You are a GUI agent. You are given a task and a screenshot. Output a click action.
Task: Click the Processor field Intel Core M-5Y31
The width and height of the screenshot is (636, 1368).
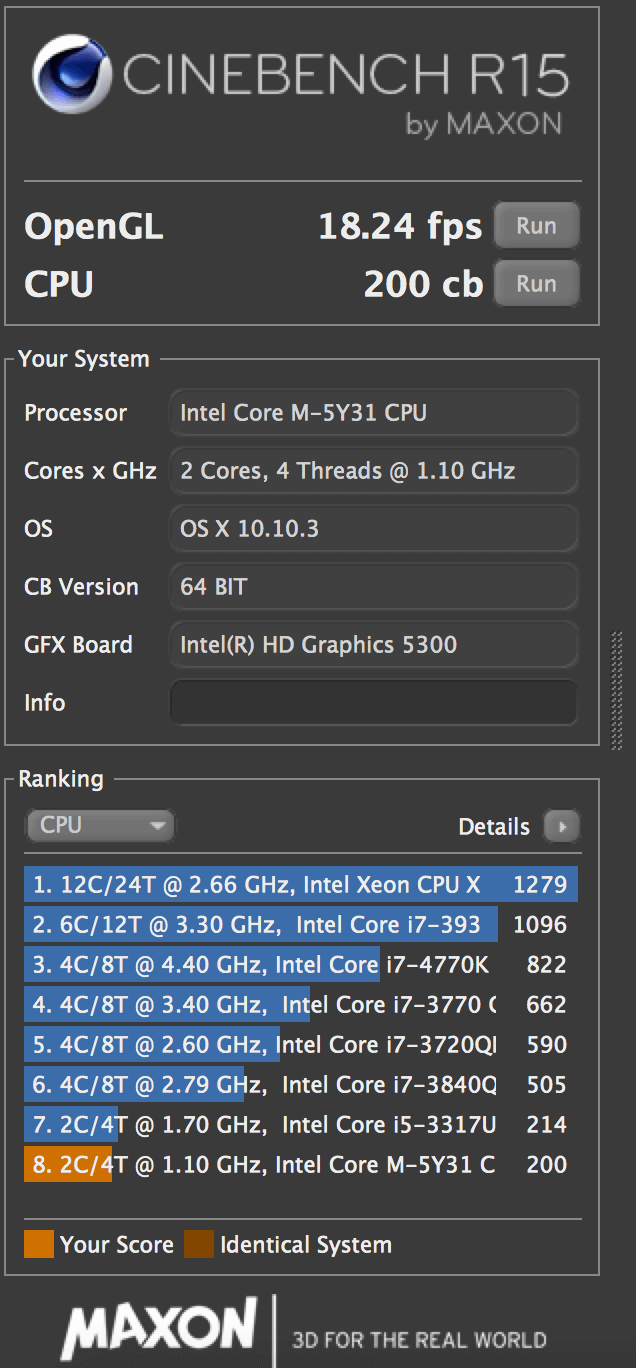(x=374, y=413)
